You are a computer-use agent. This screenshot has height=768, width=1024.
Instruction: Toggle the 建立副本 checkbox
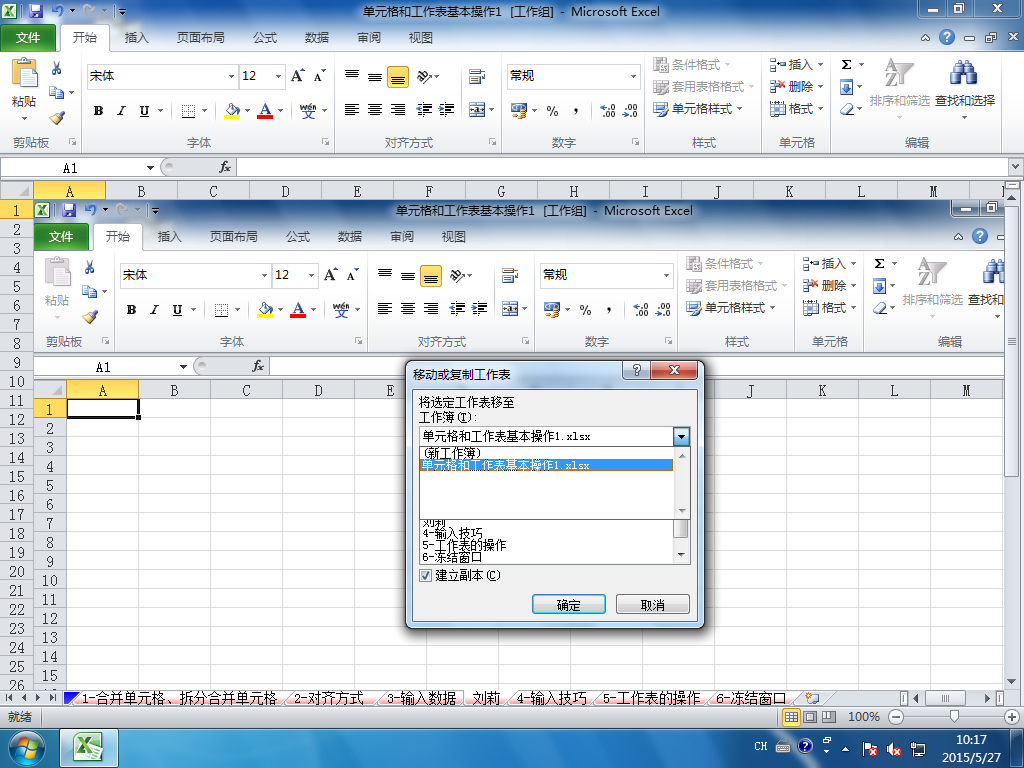point(425,575)
